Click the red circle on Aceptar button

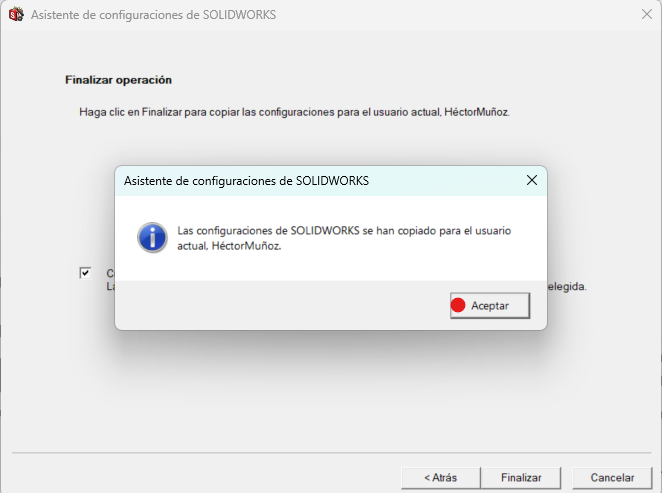[x=458, y=305]
